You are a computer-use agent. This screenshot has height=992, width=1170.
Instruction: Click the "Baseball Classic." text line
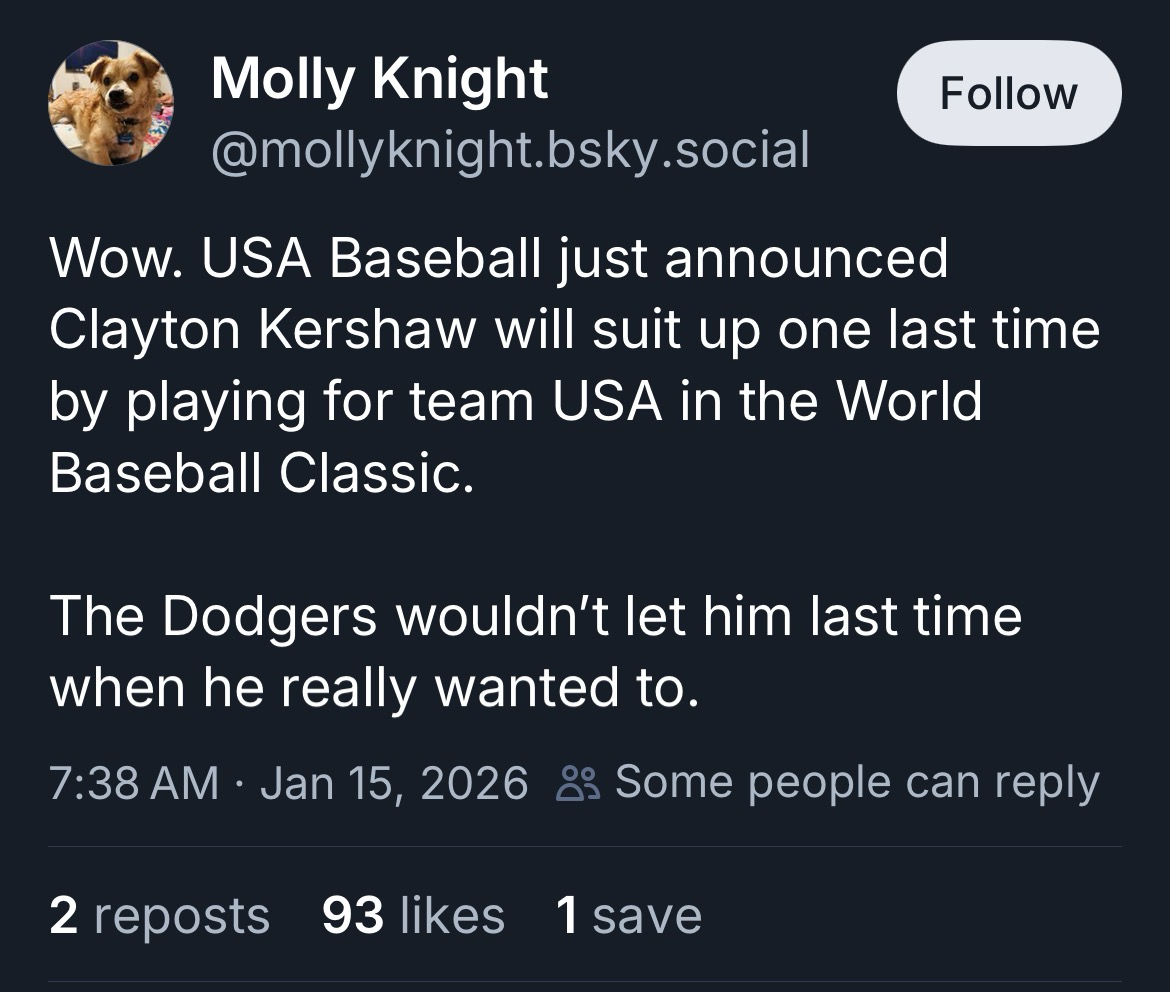tap(259, 472)
